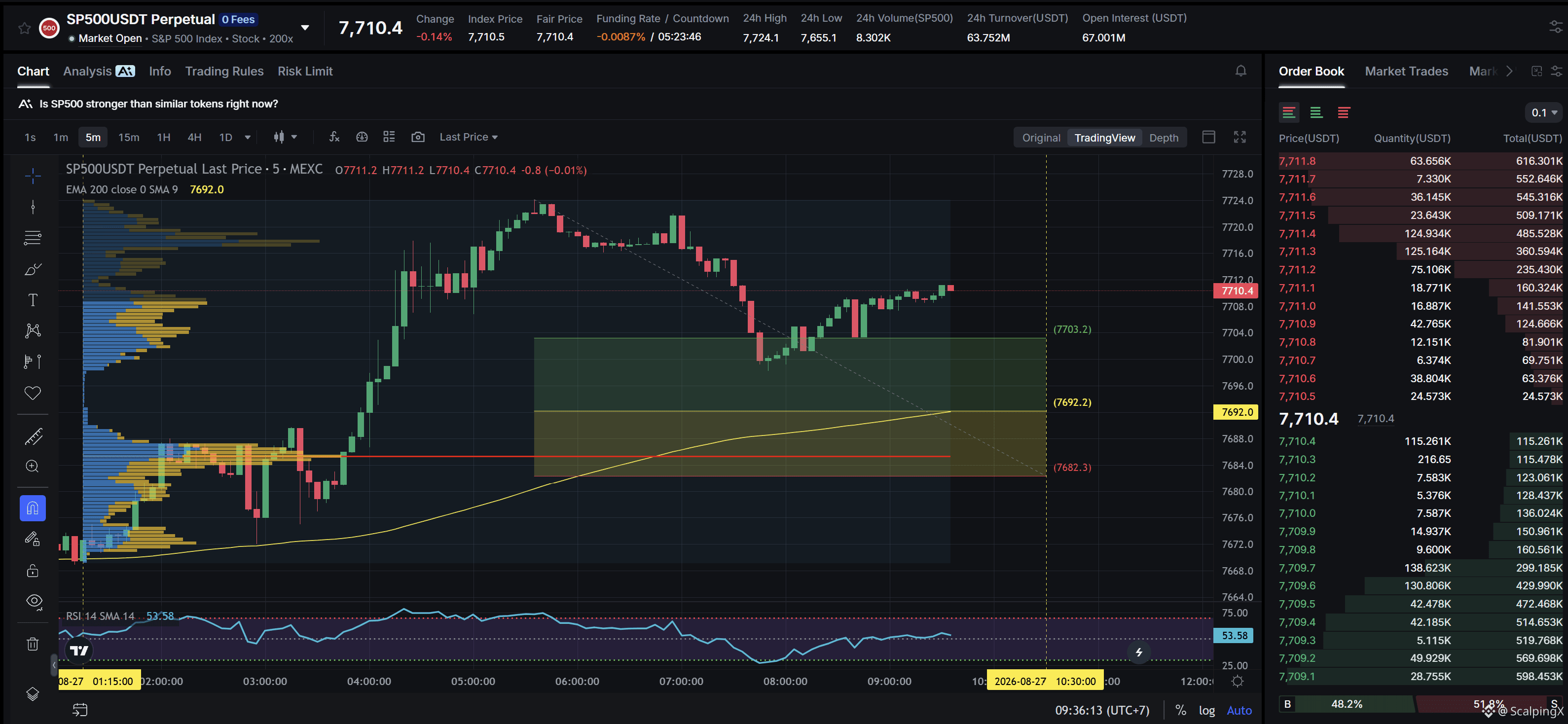This screenshot has height=724, width=1568.
Task: Toggle lock all drawings
Action: click(x=33, y=571)
